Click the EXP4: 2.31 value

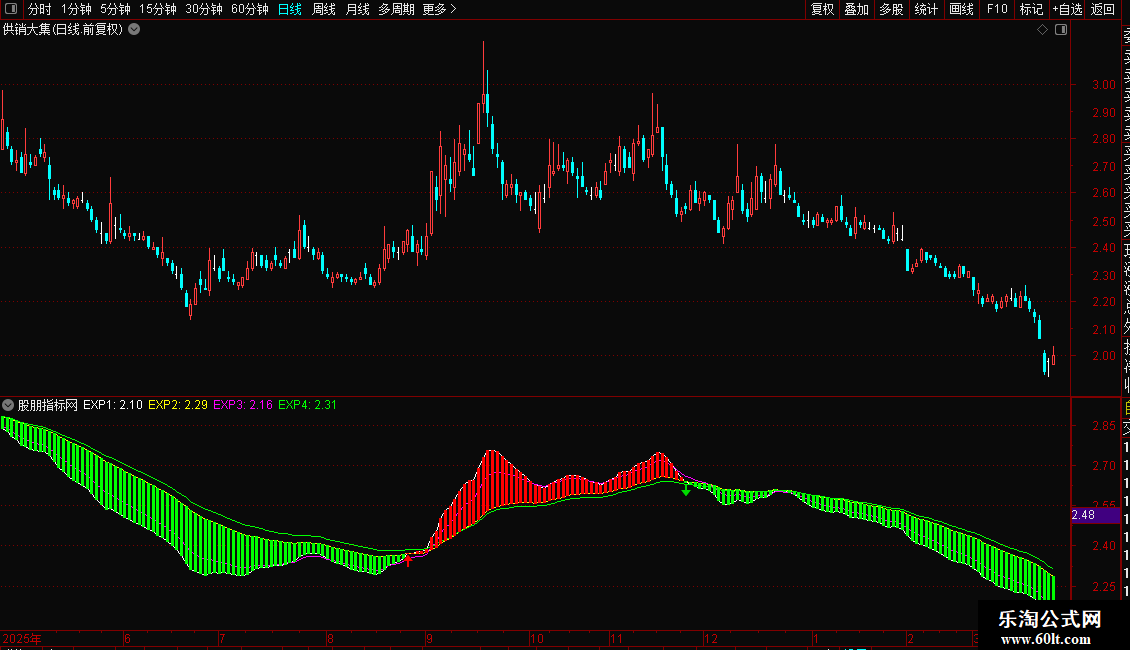point(308,405)
